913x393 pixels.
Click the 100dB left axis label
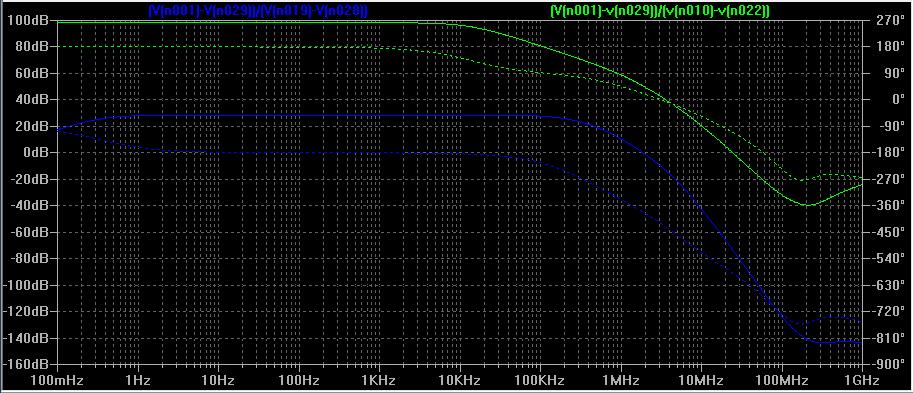point(27,20)
